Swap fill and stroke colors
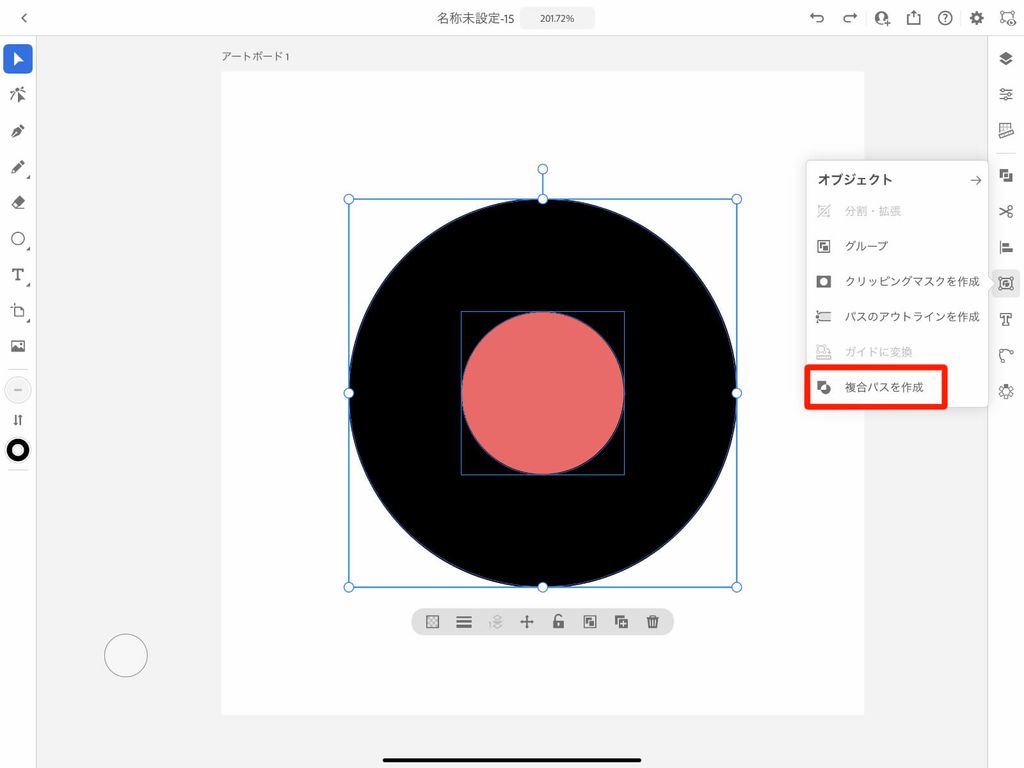 point(18,420)
